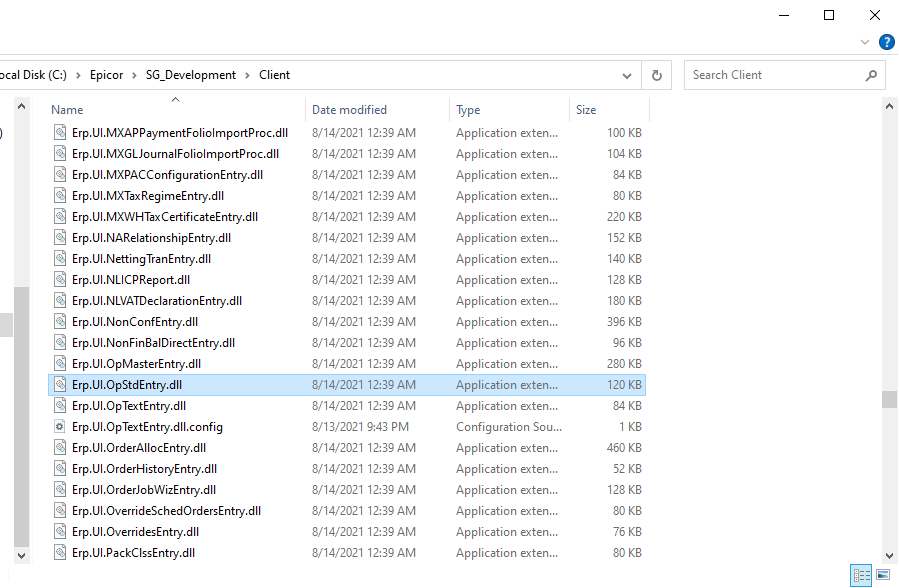Sort files by the Type column
899x588 pixels.
468,110
